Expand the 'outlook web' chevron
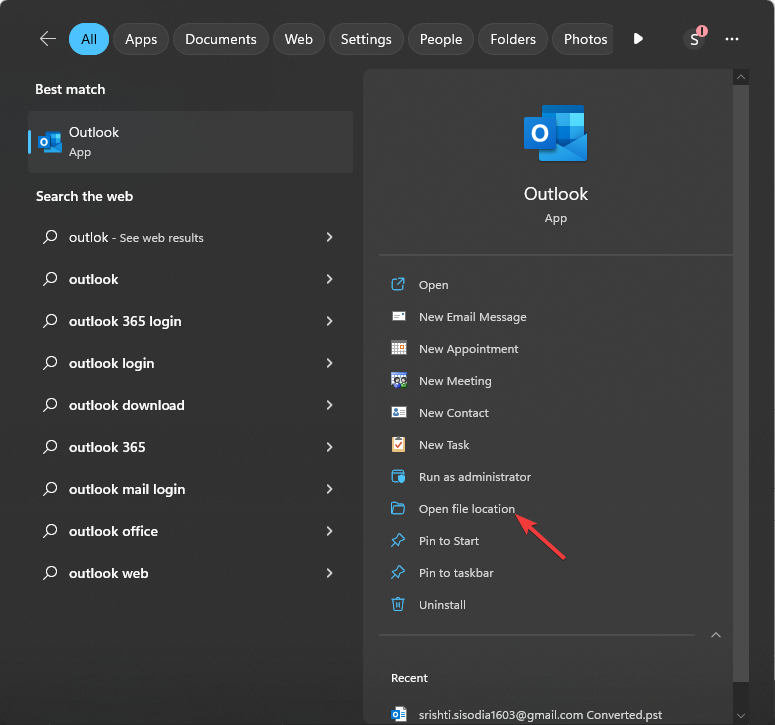The width and height of the screenshot is (775, 725). (329, 573)
